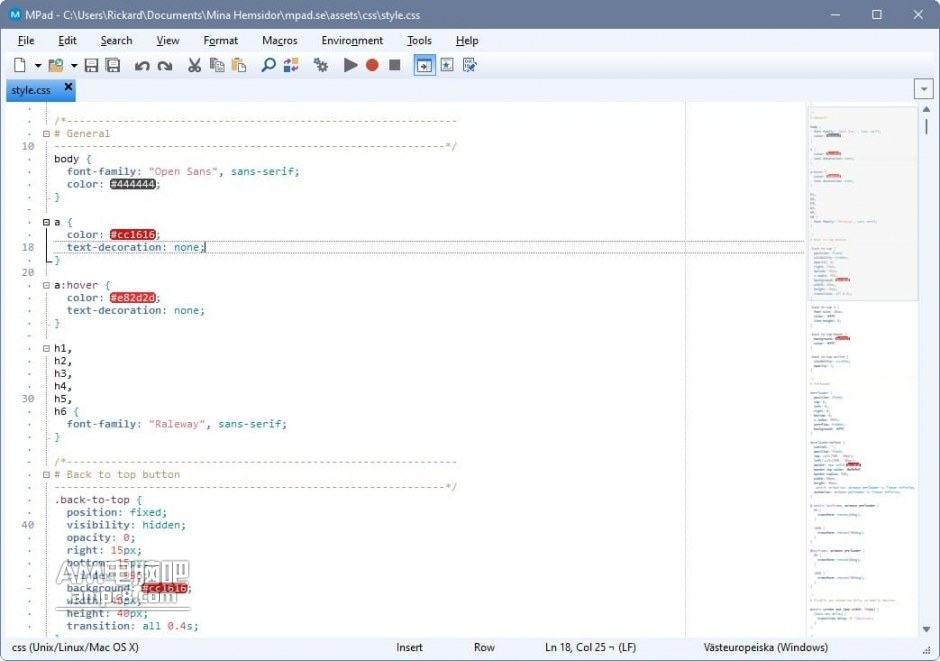Collapse the 'a:hover {' fold marker
Viewport: 940px width, 661px height.
click(46, 285)
